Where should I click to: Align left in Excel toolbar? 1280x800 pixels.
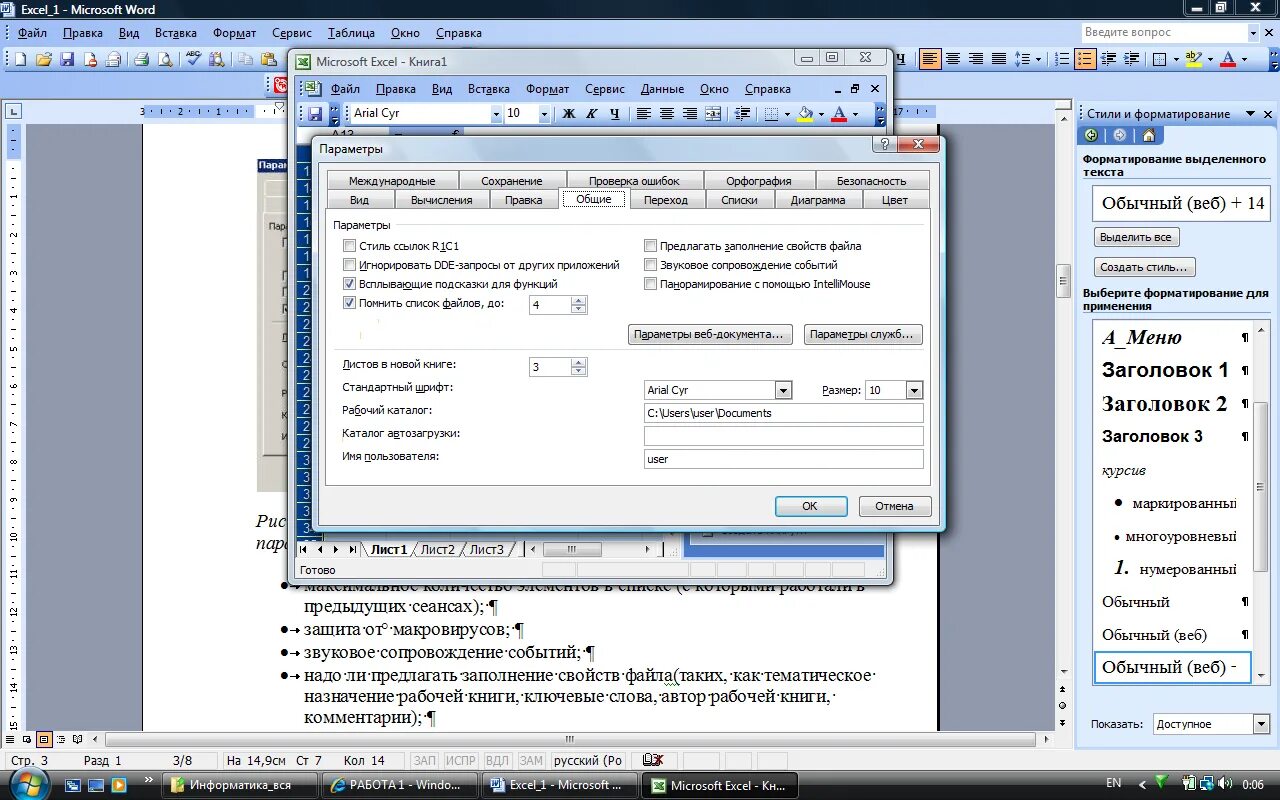tap(645, 114)
